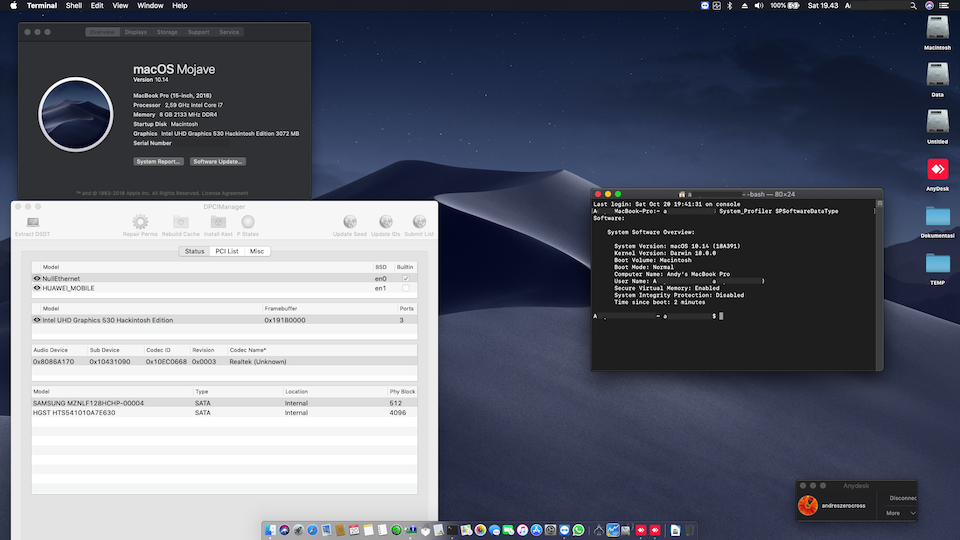The image size is (960, 540).
Task: Open the Shell menu in menu bar
Action: click(x=74, y=6)
